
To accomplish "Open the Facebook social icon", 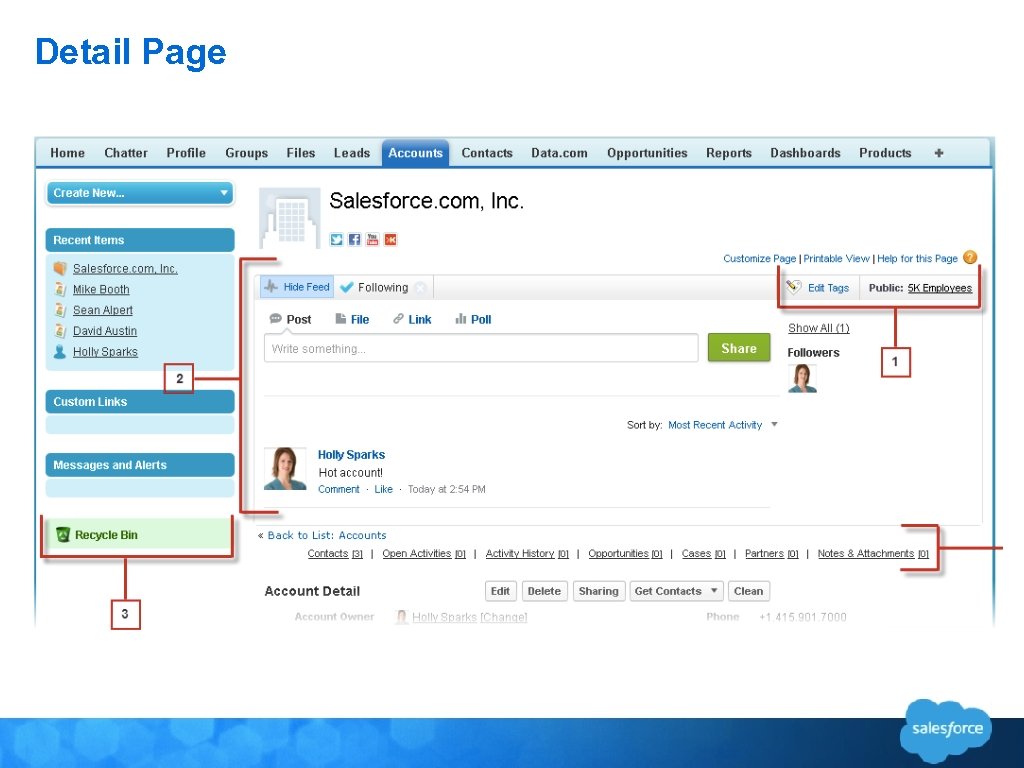I will coord(354,240).
